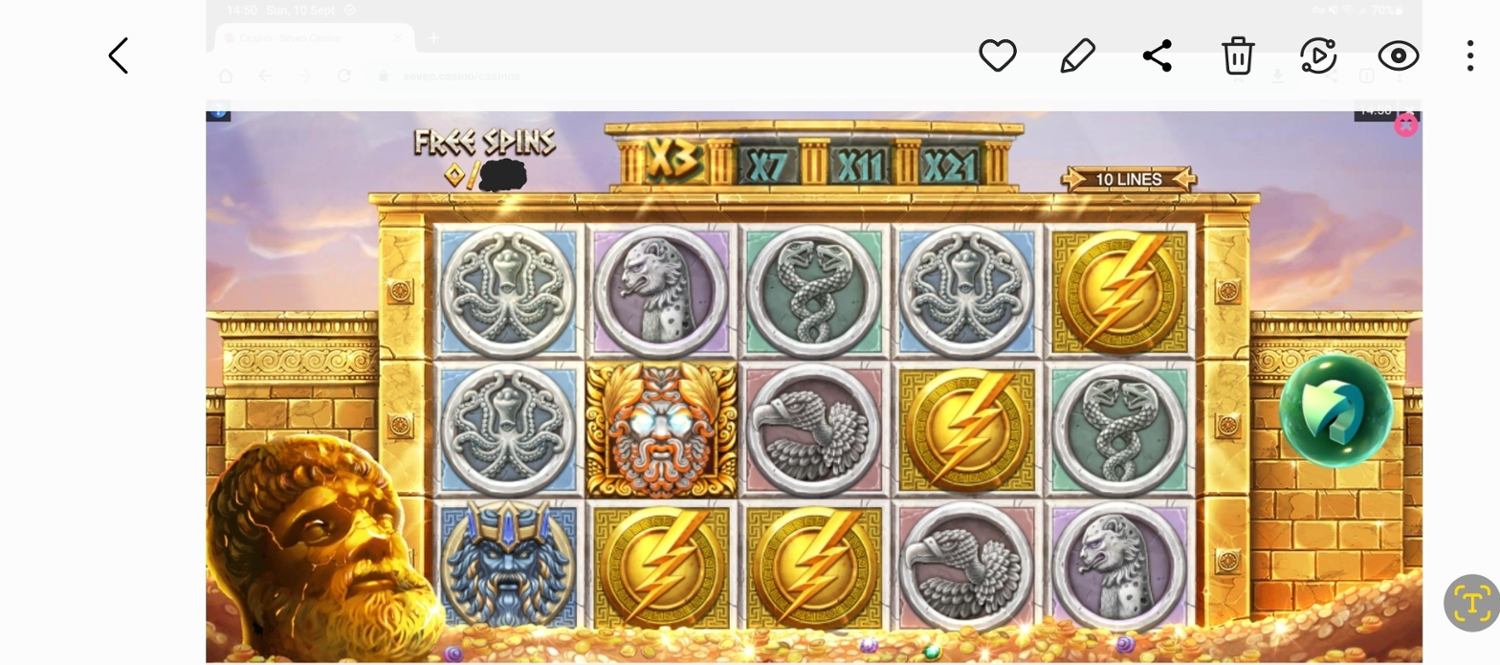Screen dimensions: 1500x665
Task: Tap the orange Zeus face symbol
Action: click(x=661, y=431)
